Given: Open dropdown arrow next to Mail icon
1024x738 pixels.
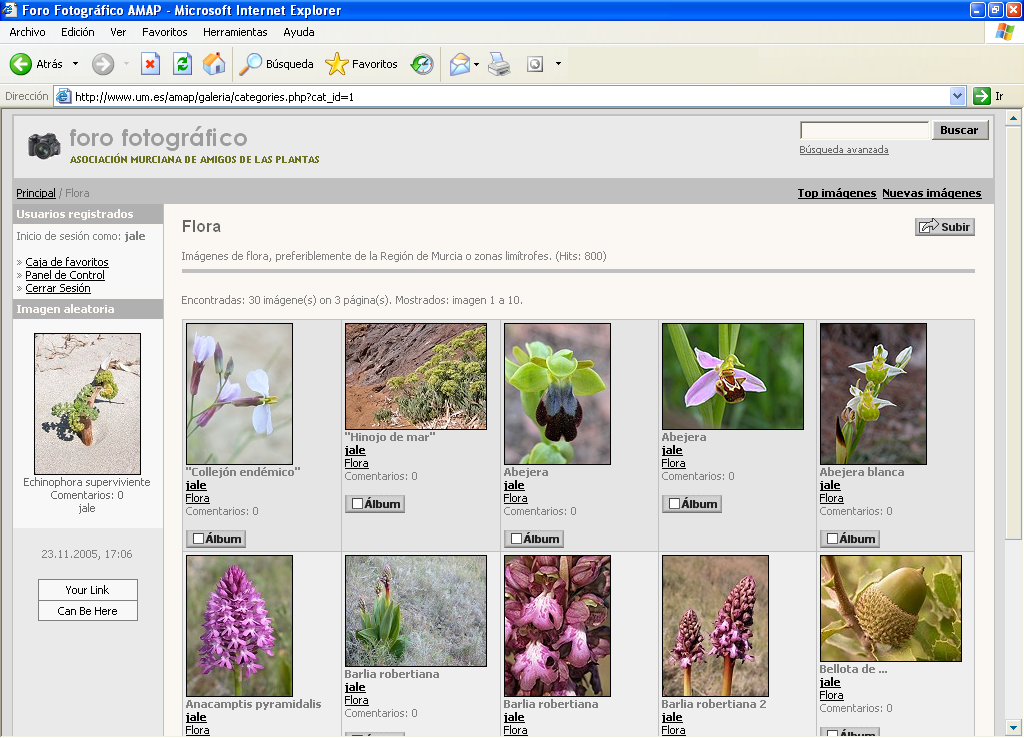Looking at the screenshot, I should [x=476, y=64].
